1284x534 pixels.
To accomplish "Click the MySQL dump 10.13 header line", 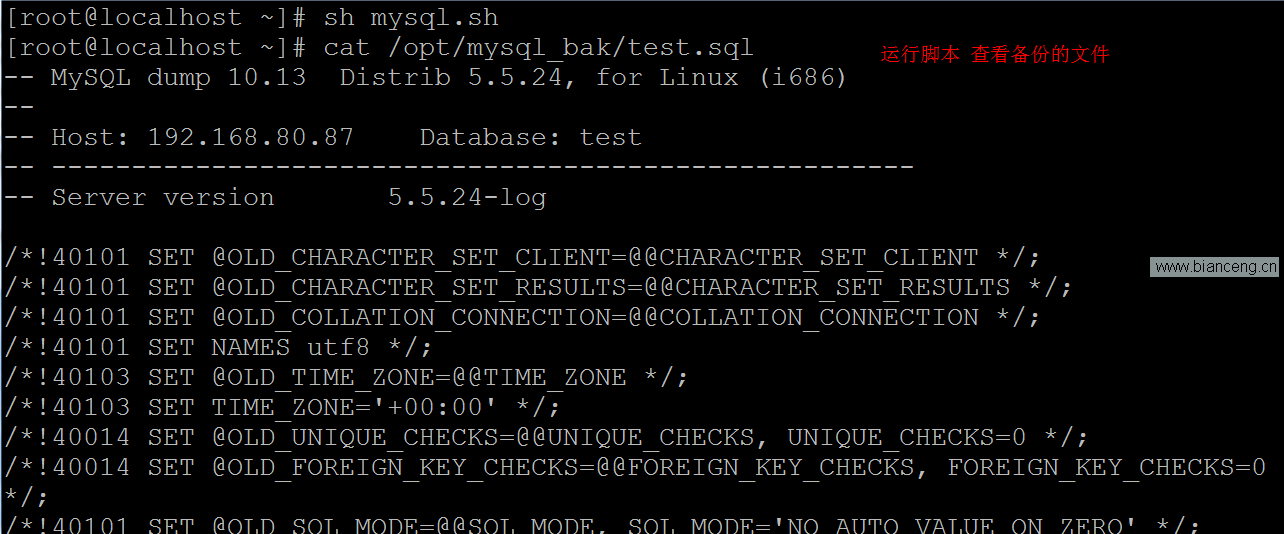I will (426, 78).
